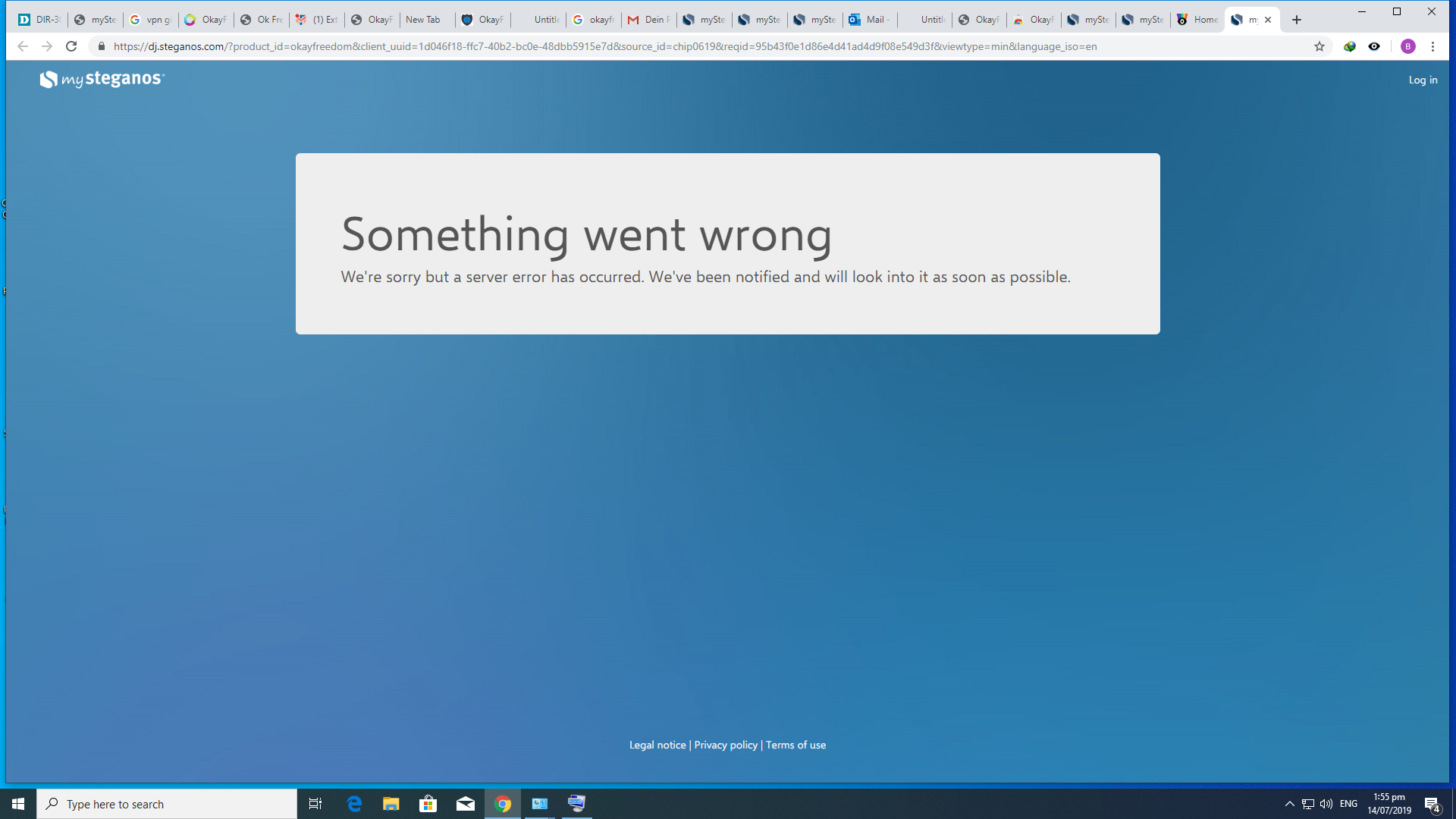Open the Legal notice link
Screen dimensions: 1456x819
coord(657,745)
